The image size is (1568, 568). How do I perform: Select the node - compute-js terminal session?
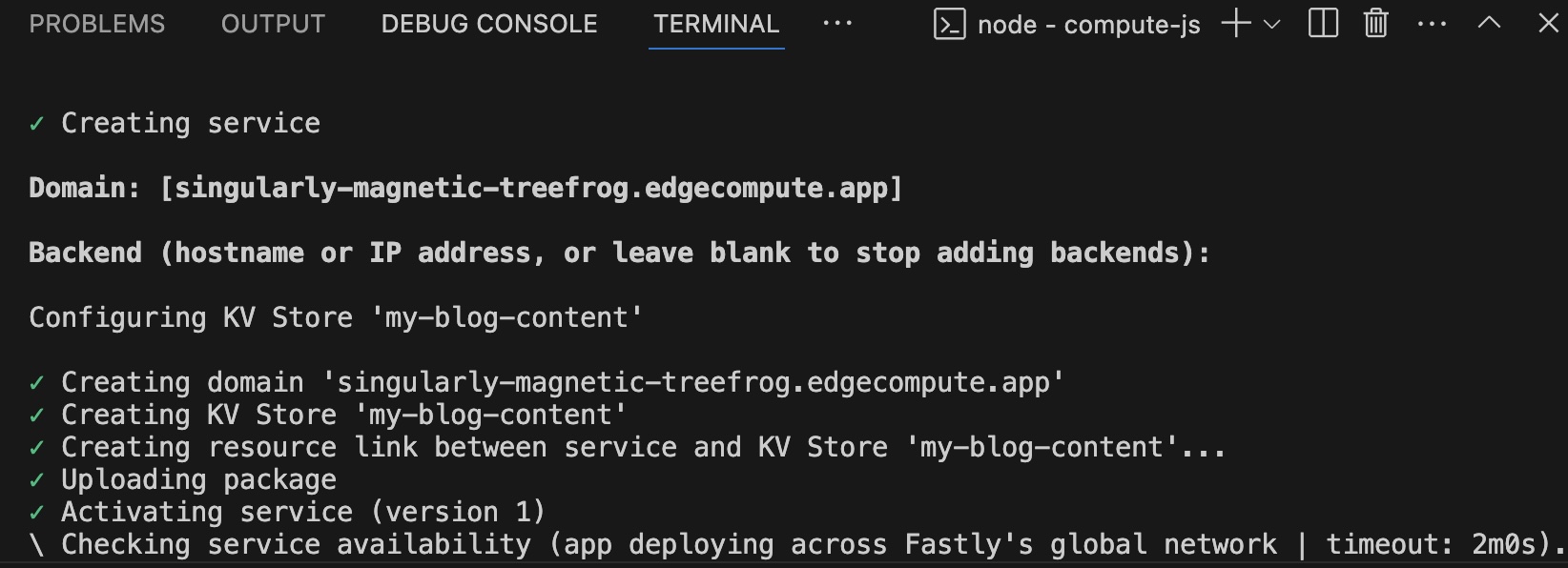pos(1087,24)
